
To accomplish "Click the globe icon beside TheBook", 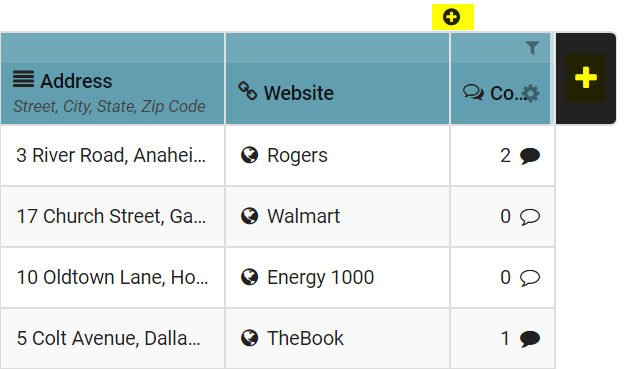I will (x=250, y=338).
